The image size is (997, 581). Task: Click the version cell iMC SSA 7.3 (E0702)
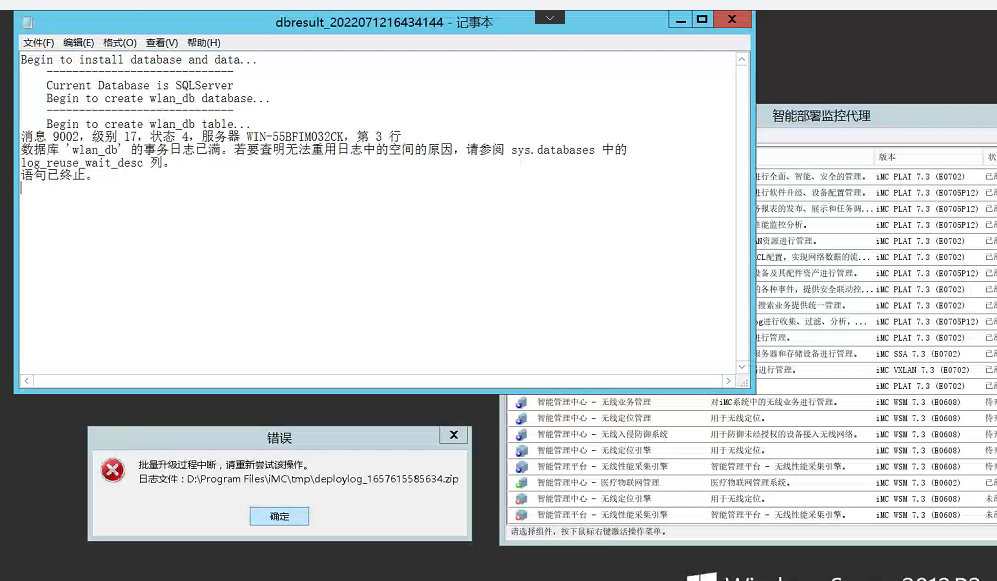(x=918, y=354)
